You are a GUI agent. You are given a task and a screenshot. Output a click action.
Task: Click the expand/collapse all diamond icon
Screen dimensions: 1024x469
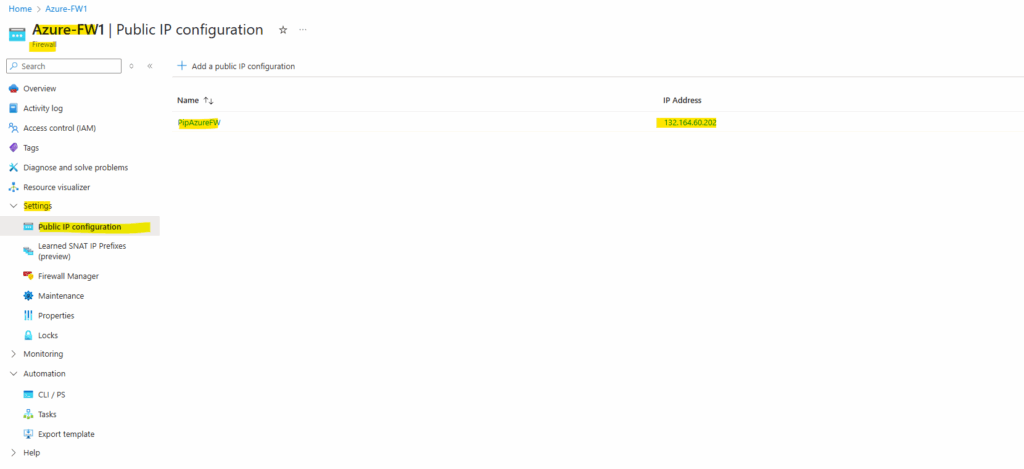click(131, 66)
